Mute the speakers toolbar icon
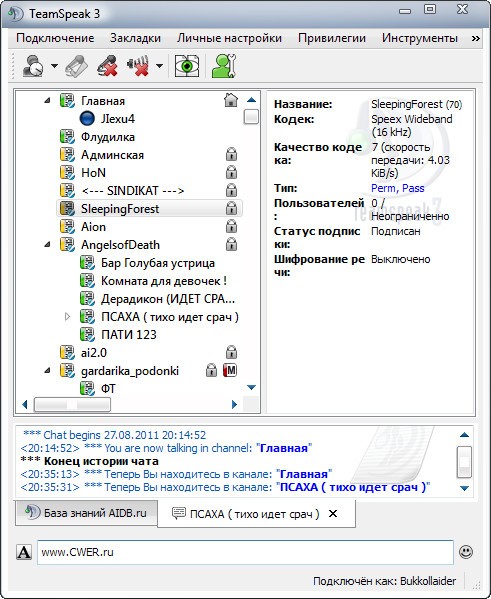Viewport: 491px width, 599px height. (x=138, y=66)
